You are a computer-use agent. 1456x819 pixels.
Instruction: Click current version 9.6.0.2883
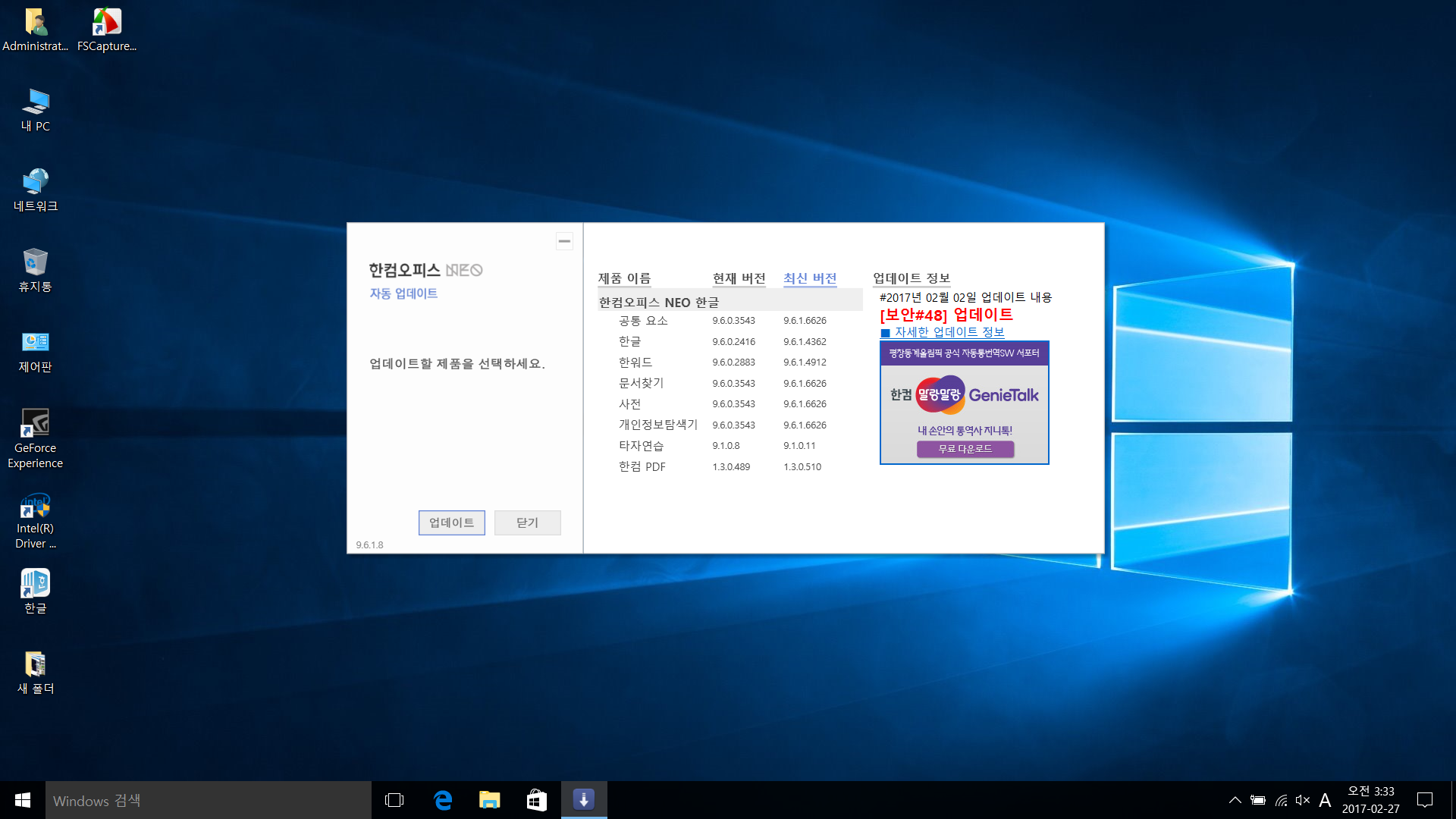pos(733,362)
